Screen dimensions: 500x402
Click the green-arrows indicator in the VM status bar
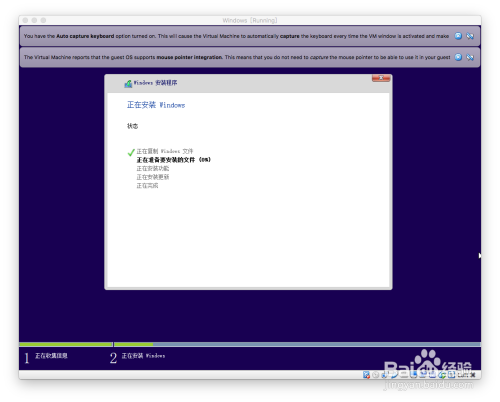click(x=442, y=375)
